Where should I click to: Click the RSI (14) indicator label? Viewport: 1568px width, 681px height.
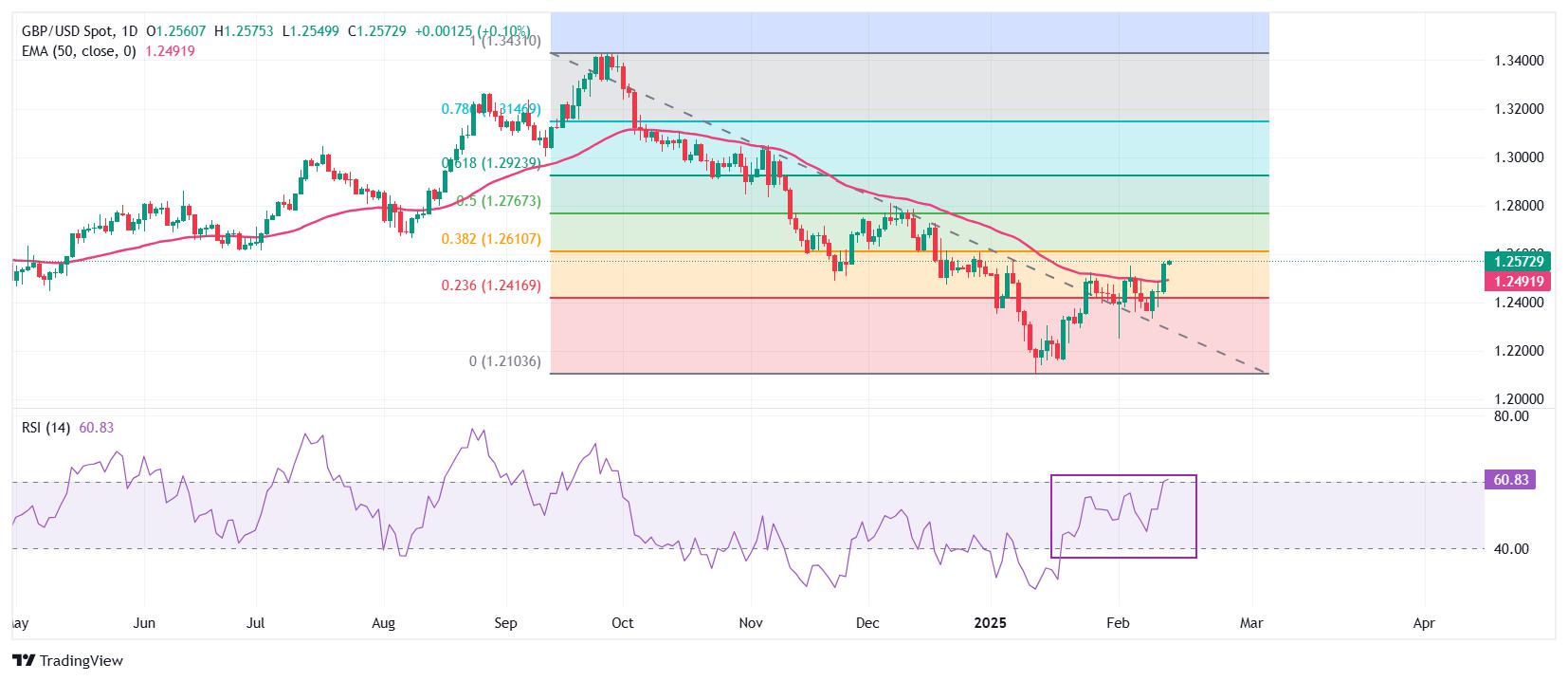tap(46, 428)
